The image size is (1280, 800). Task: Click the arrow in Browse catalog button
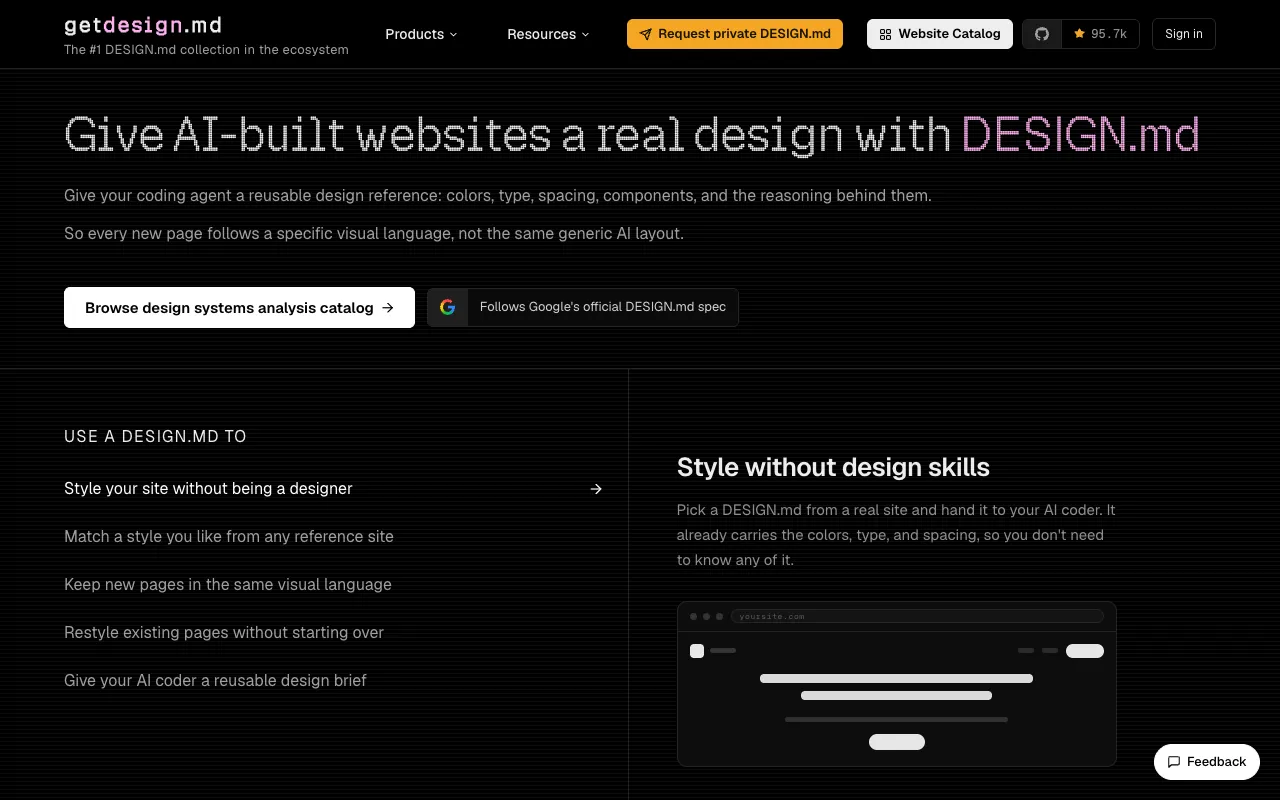click(x=388, y=308)
